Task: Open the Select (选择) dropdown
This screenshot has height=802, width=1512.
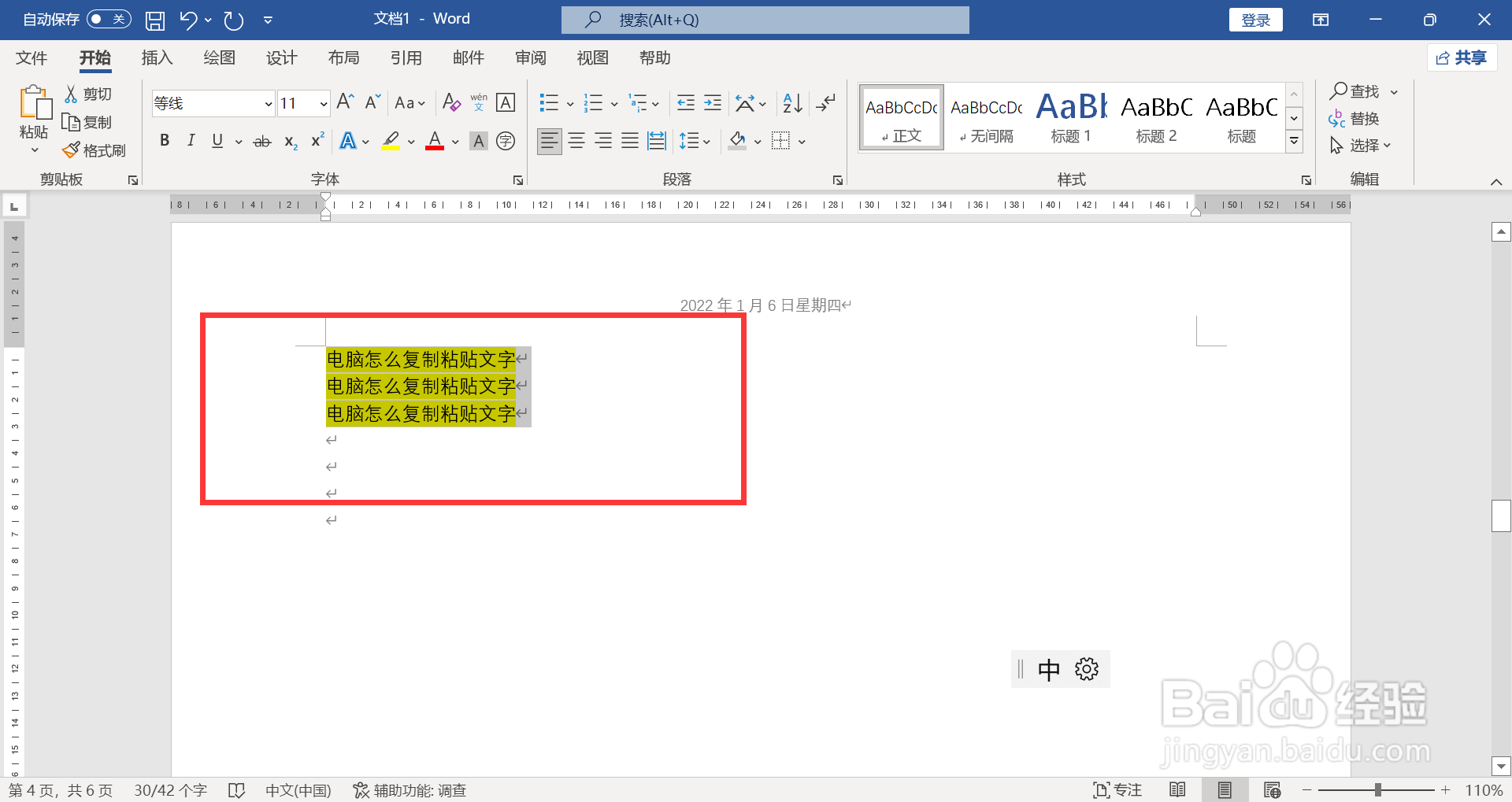Action: pos(1360,146)
